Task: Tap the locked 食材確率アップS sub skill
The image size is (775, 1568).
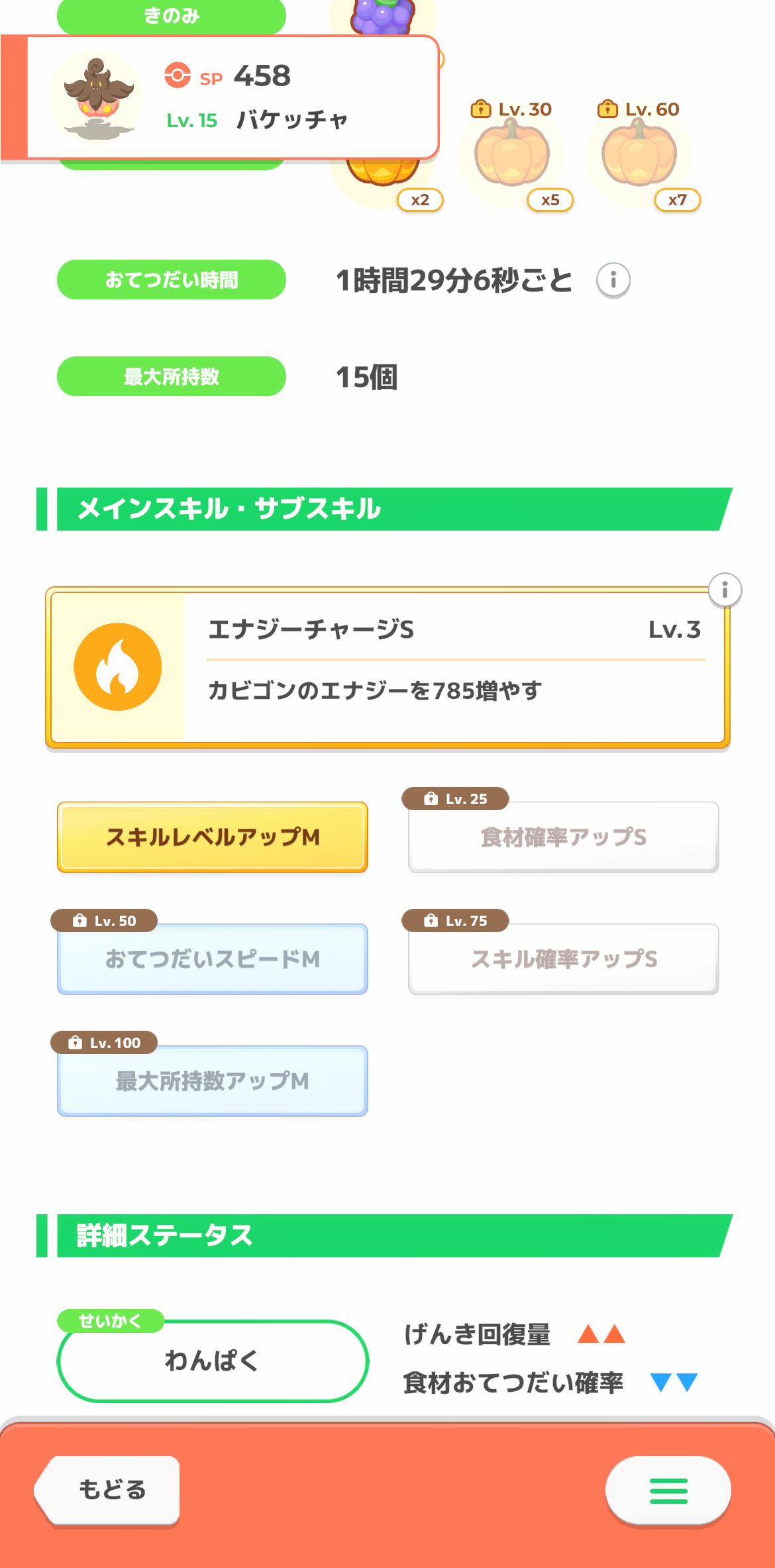Action: 564,838
